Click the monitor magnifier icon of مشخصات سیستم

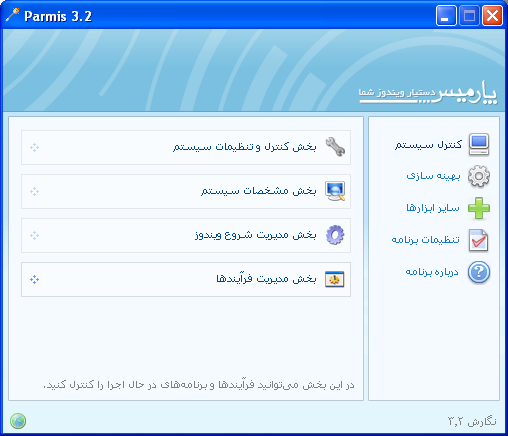point(335,191)
